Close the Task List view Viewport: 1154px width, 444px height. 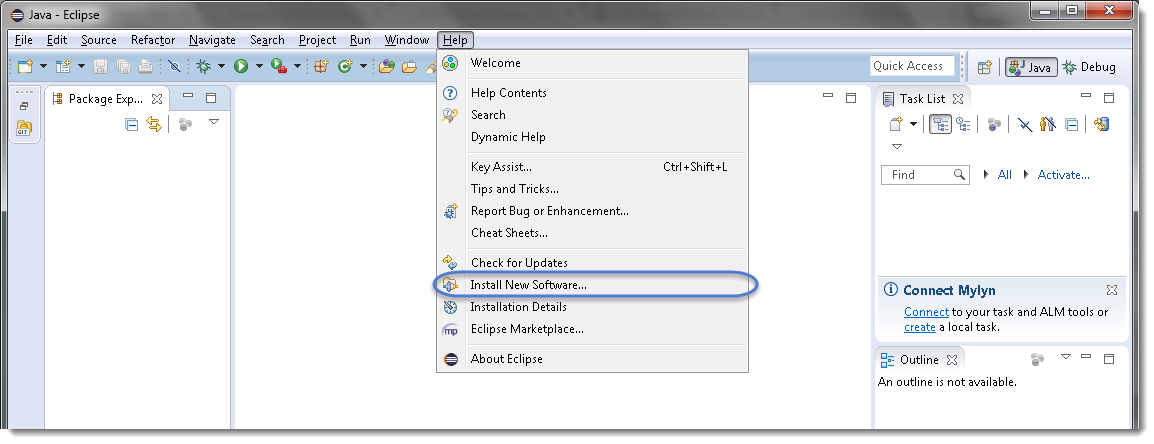(958, 98)
